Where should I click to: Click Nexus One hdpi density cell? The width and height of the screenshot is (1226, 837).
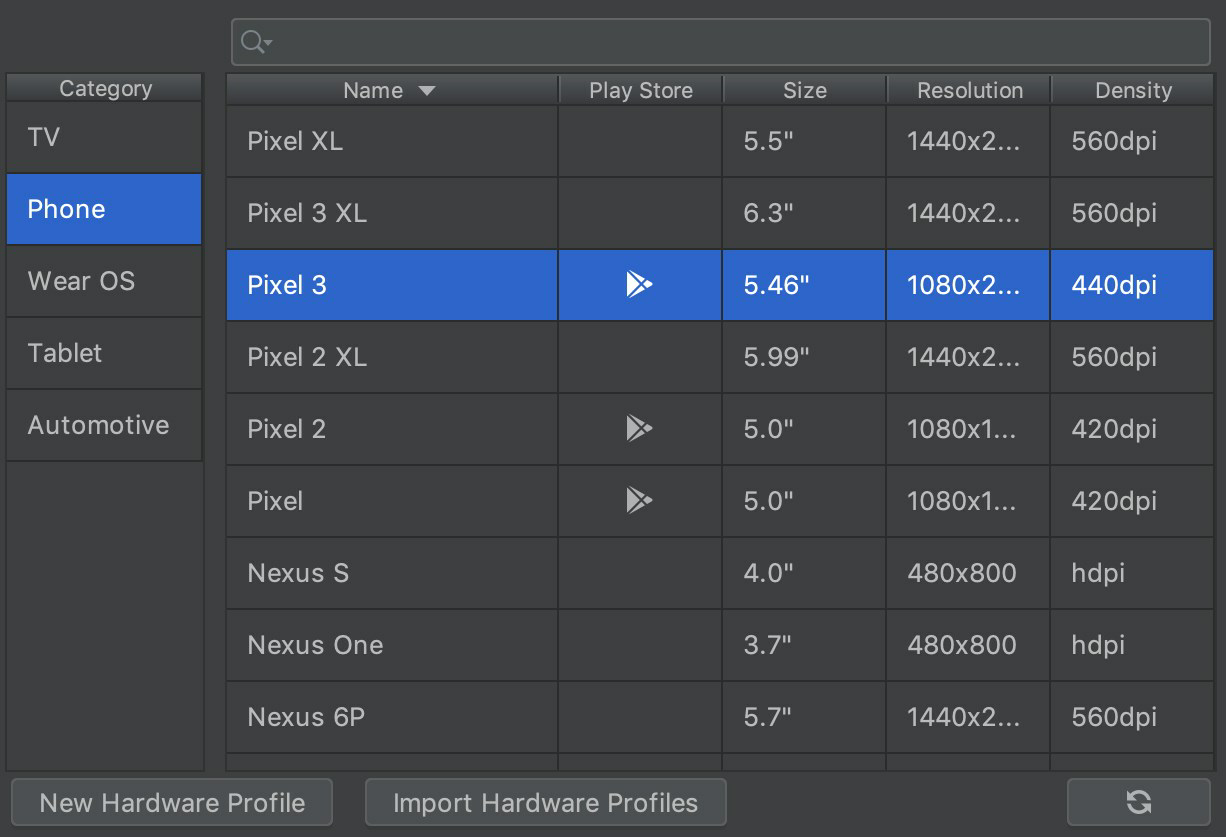point(1132,645)
